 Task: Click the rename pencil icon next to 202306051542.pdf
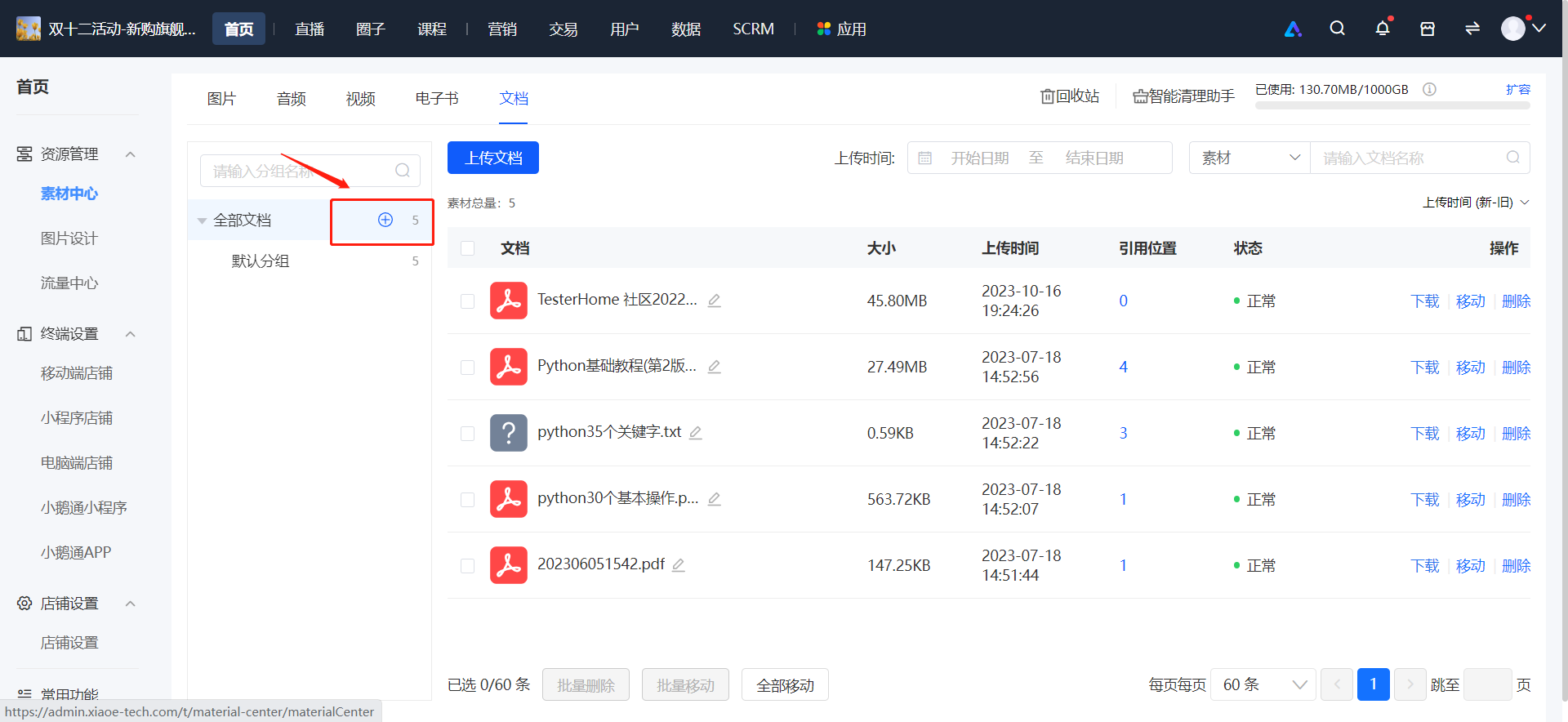pyautogui.click(x=678, y=564)
